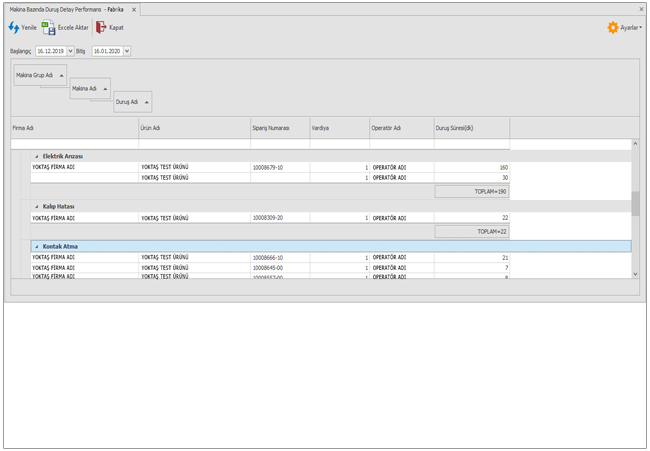Open the Başlangıç date dropdown
Screen dimensions: 650x451
[x=71, y=51]
